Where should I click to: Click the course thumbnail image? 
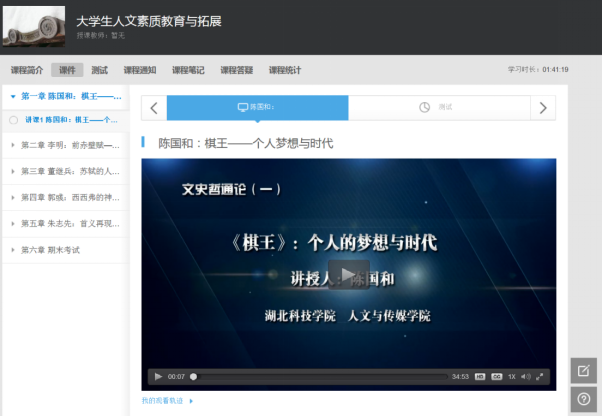pyautogui.click(x=34, y=26)
